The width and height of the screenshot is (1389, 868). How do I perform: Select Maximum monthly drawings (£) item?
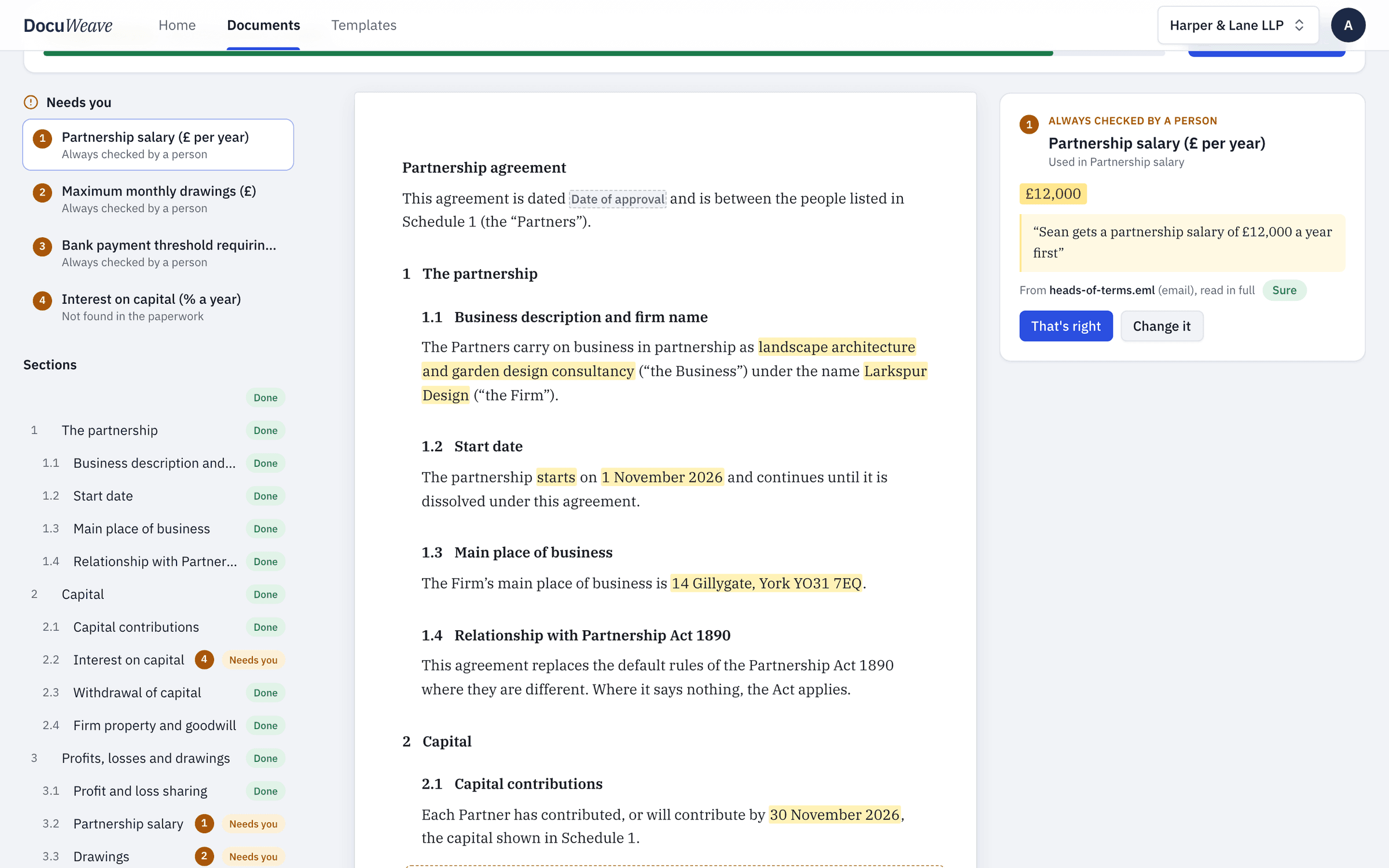158,198
